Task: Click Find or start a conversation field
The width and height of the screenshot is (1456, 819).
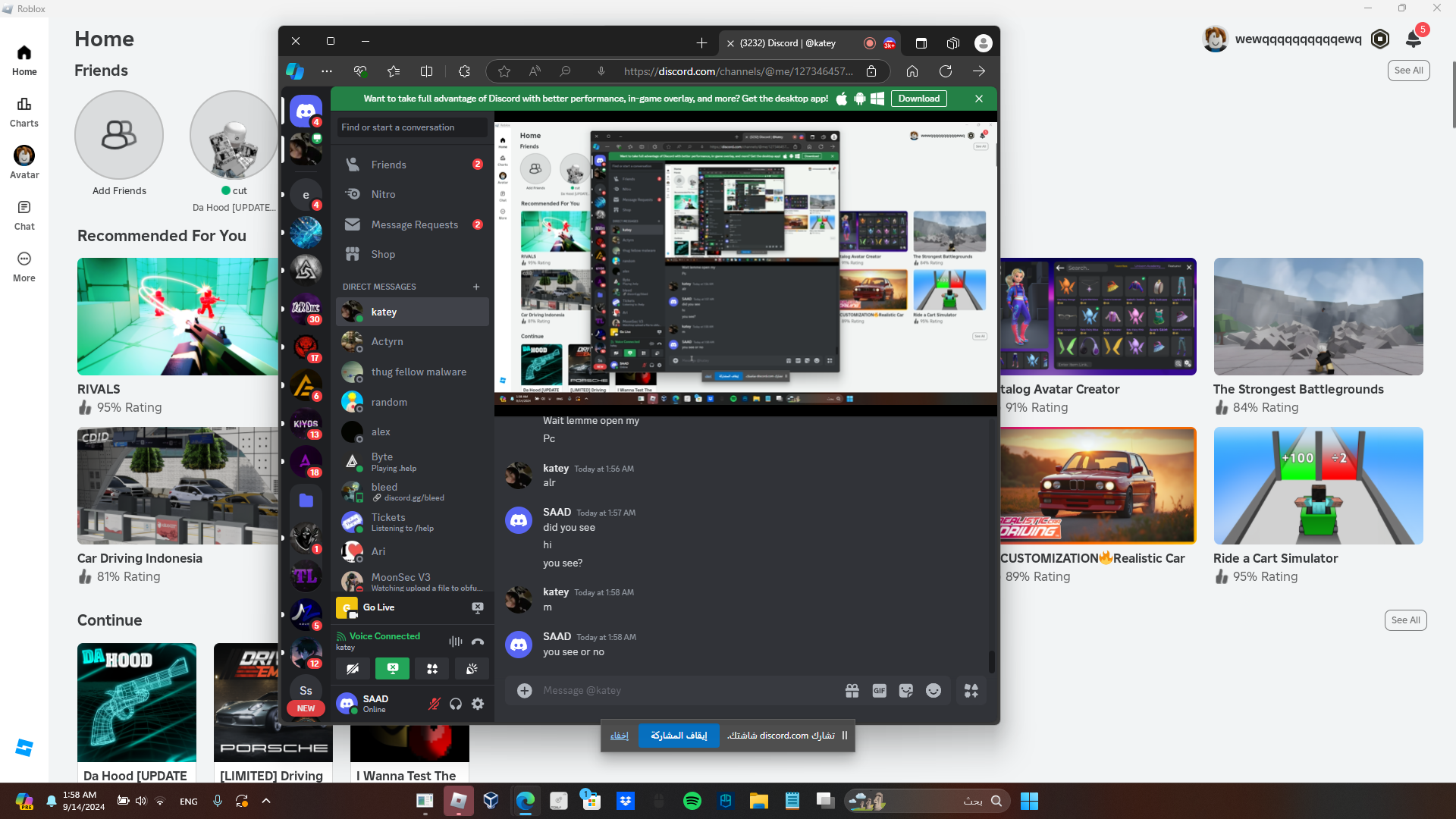Action: pos(413,127)
